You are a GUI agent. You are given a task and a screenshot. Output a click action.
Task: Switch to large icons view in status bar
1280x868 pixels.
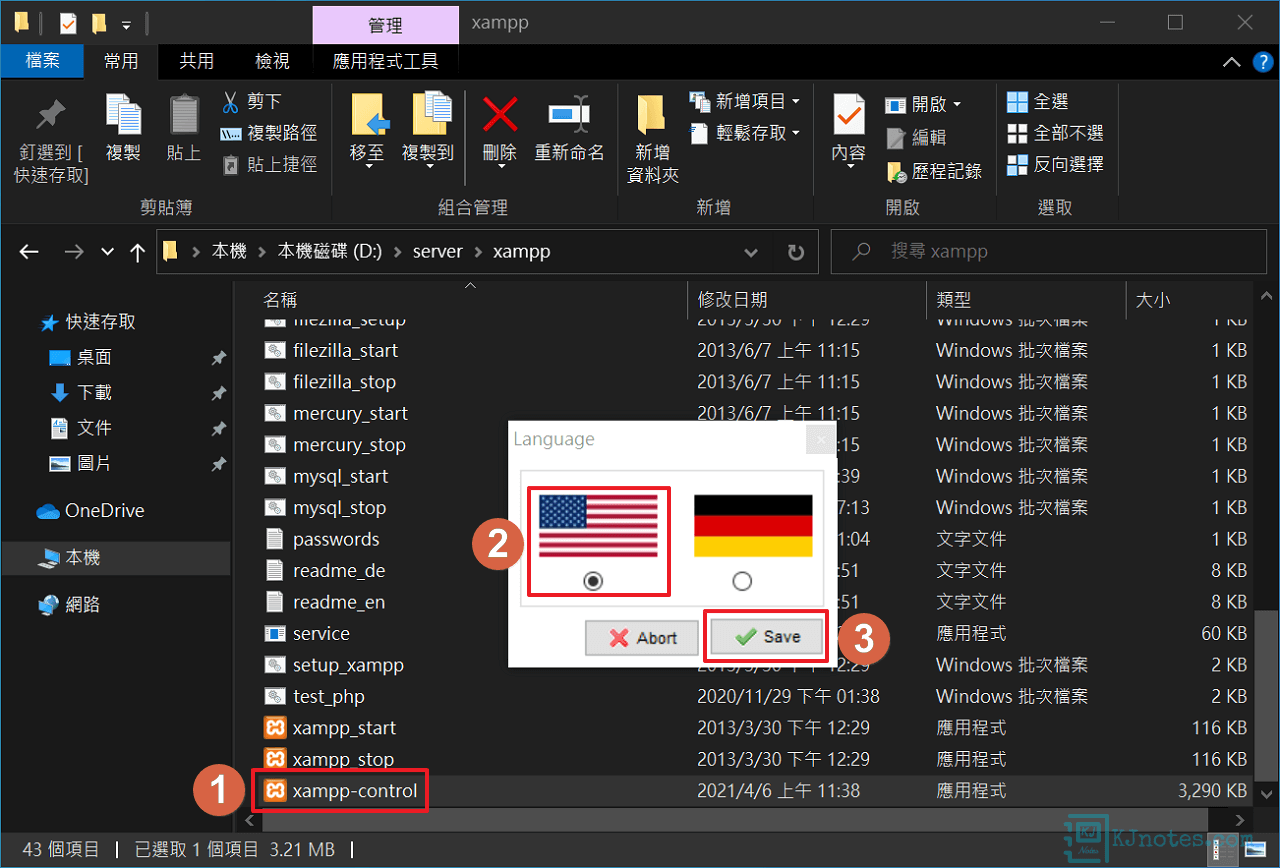[1255, 850]
